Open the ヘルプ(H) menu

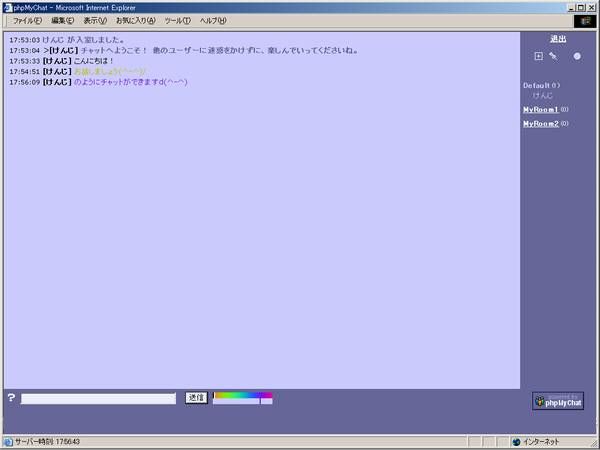click(x=213, y=21)
